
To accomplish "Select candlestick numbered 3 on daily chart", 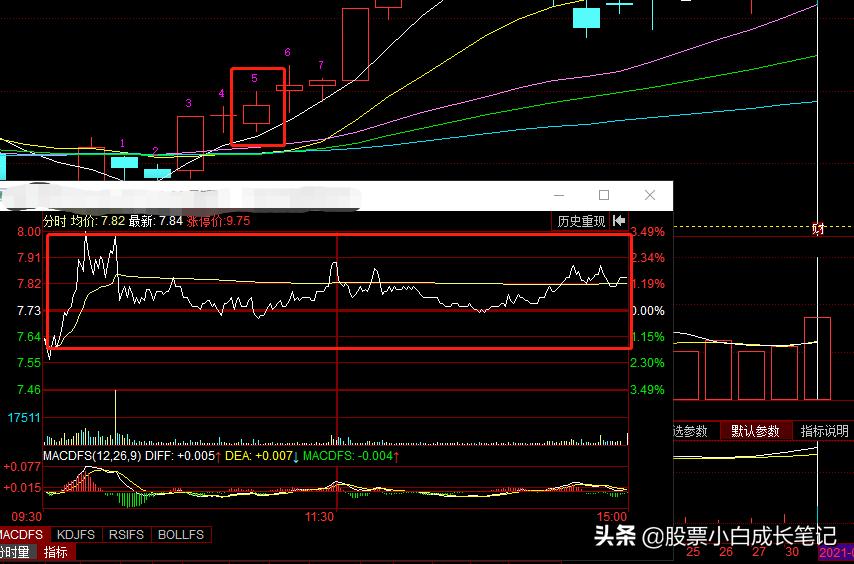I will (190, 144).
